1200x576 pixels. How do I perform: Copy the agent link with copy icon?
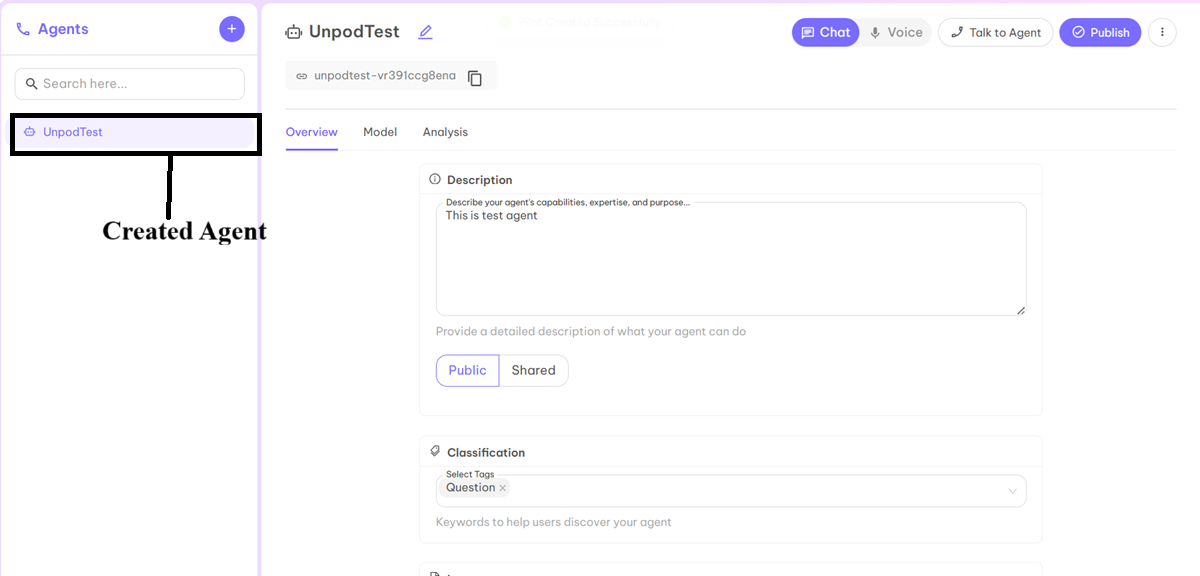tap(475, 77)
